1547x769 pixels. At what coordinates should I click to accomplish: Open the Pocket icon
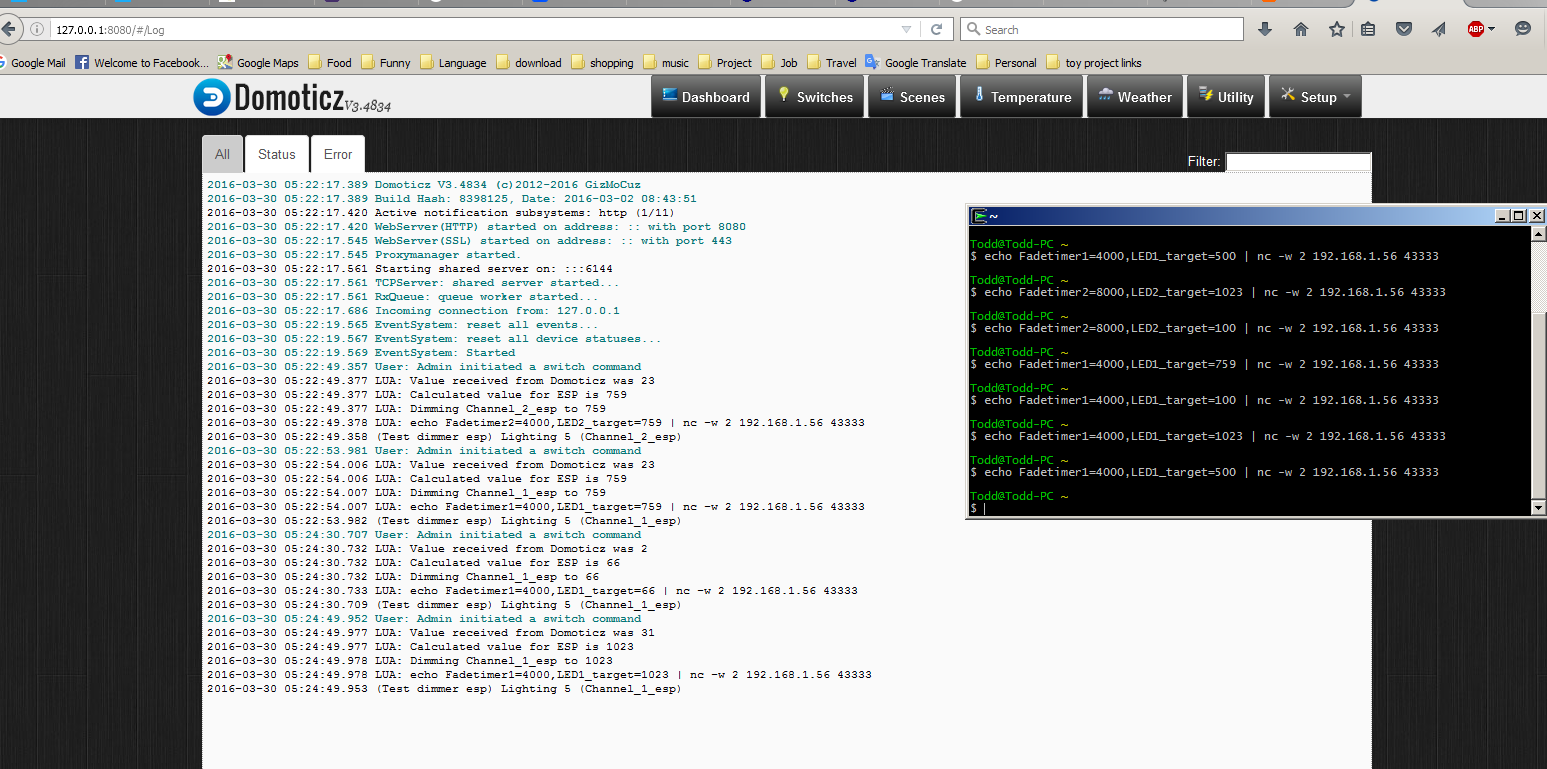click(1404, 29)
